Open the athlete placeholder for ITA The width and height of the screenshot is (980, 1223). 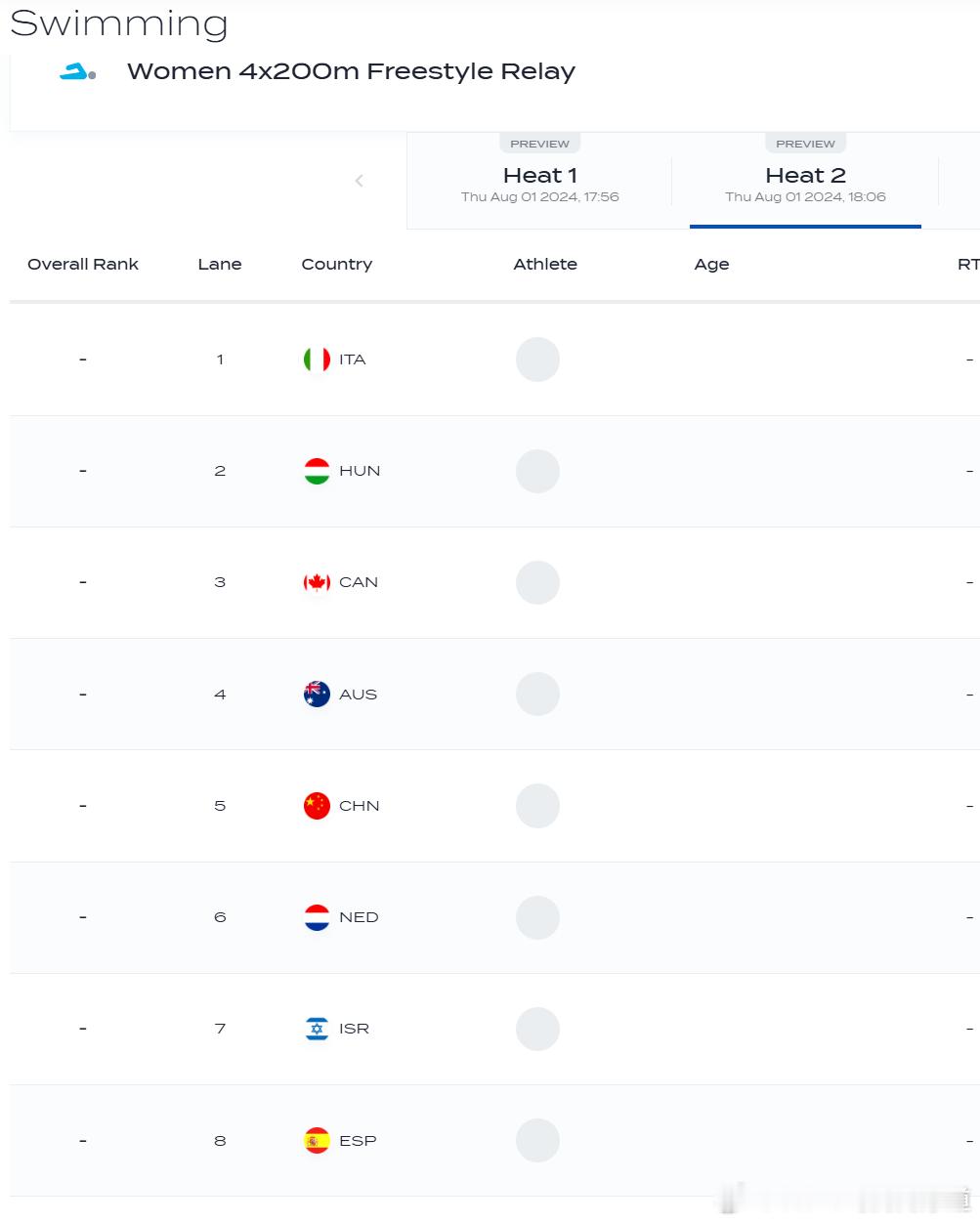click(537, 359)
